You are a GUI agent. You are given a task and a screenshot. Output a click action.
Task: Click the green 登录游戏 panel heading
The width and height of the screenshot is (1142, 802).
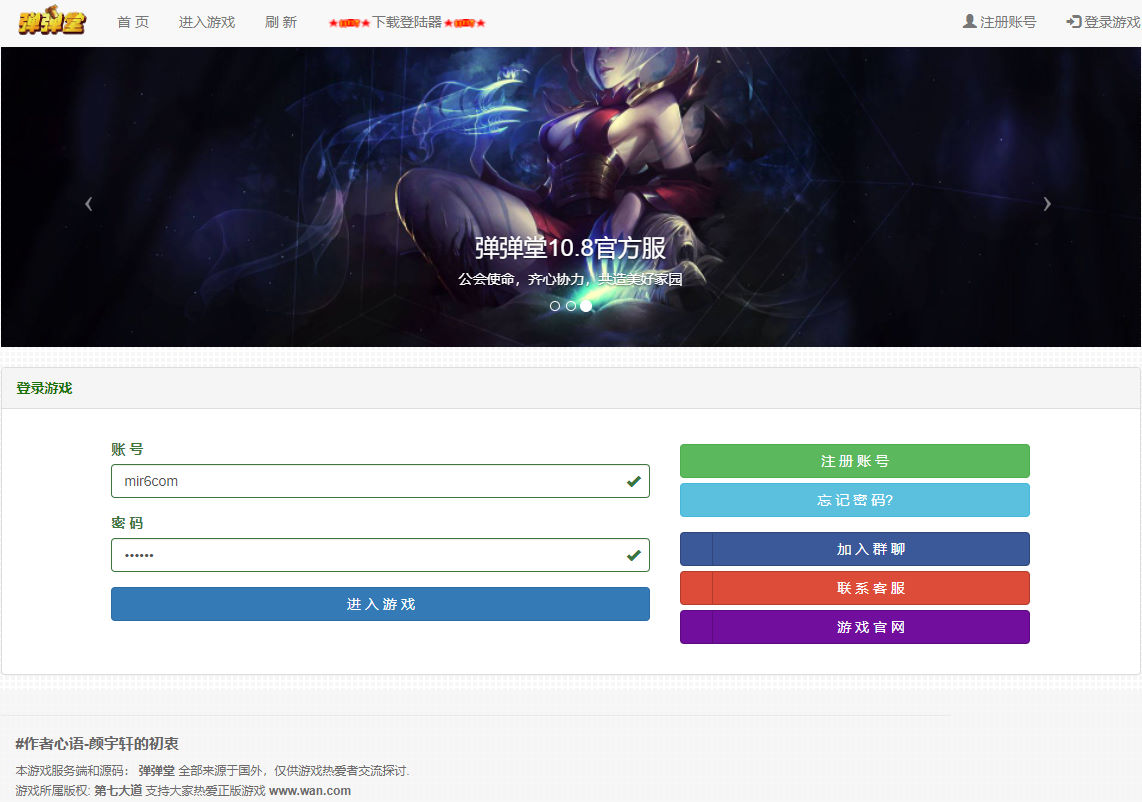pyautogui.click(x=44, y=388)
